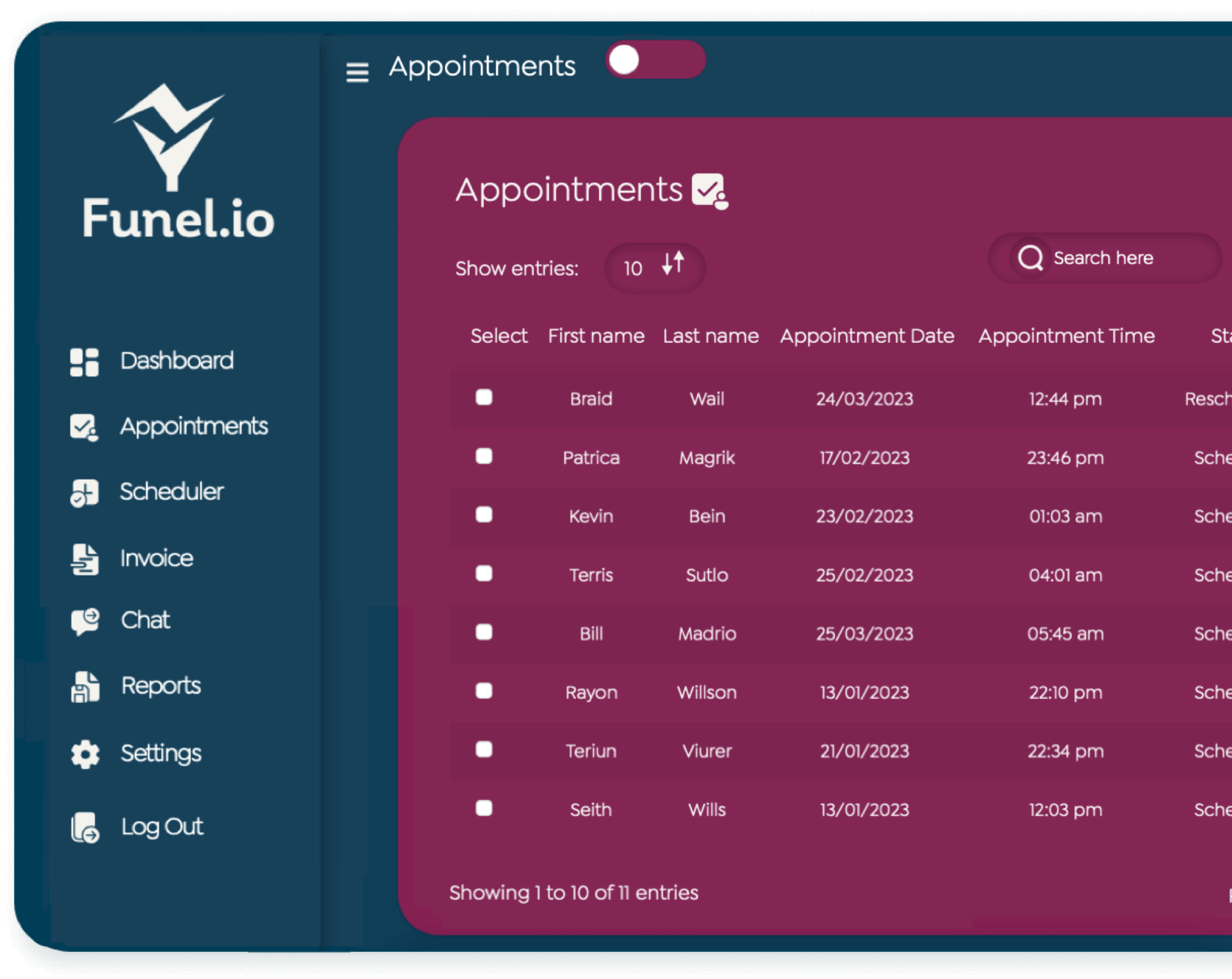Viewport: 1232px width, 979px height.
Task: Click the Chat icon in sidebar
Action: coord(85,618)
